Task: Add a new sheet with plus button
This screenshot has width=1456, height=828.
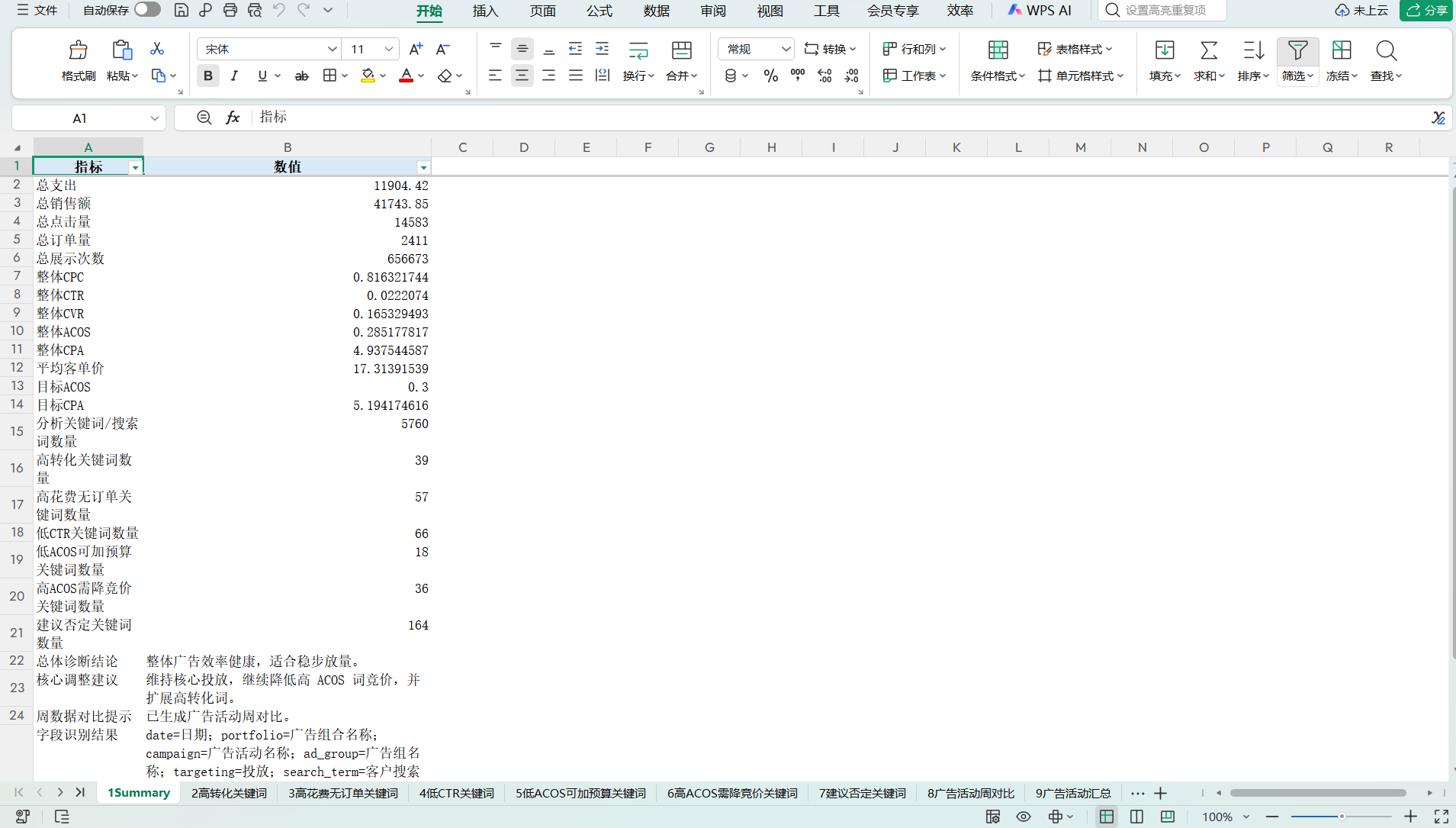Action: (x=1160, y=794)
